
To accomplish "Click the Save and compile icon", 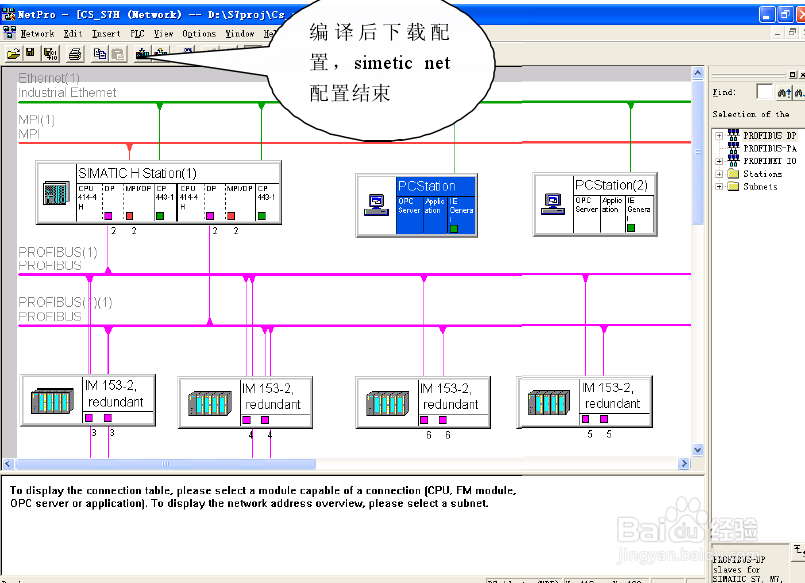I will (48, 53).
